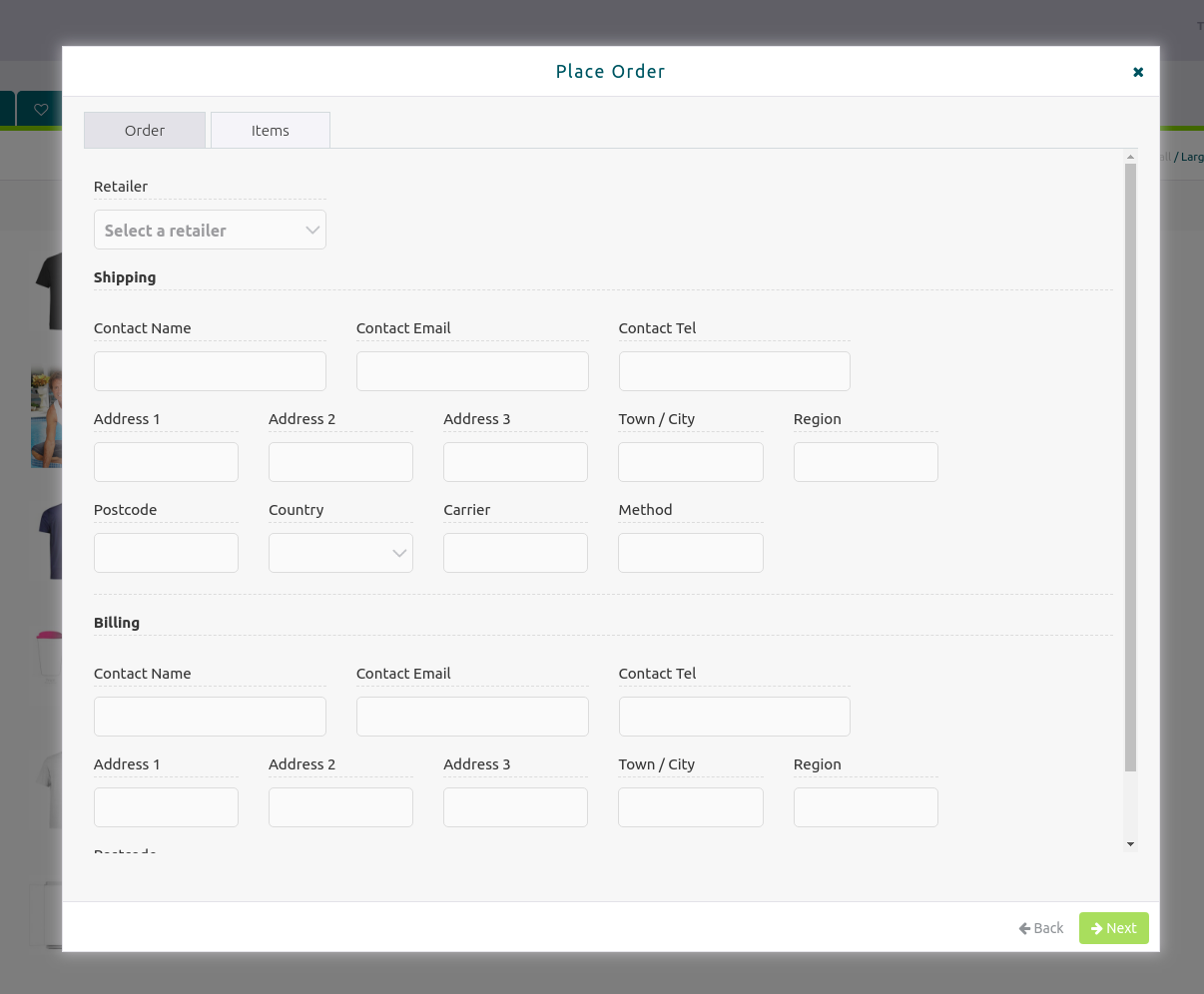The width and height of the screenshot is (1204, 994).
Task: Select the Shipping Region field
Action: (866, 462)
